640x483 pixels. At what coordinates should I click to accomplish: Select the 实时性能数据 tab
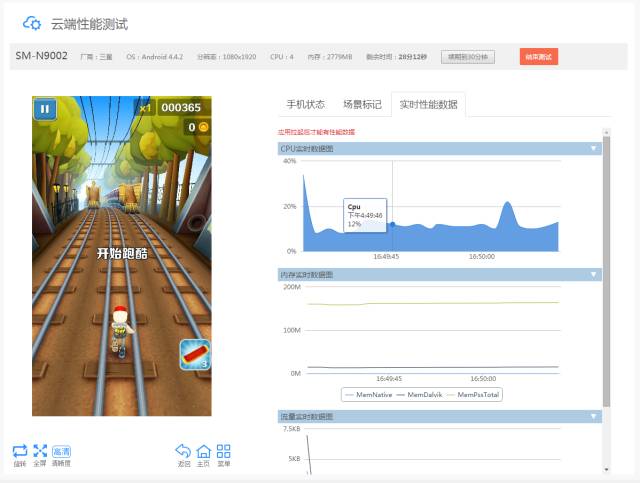[428, 105]
